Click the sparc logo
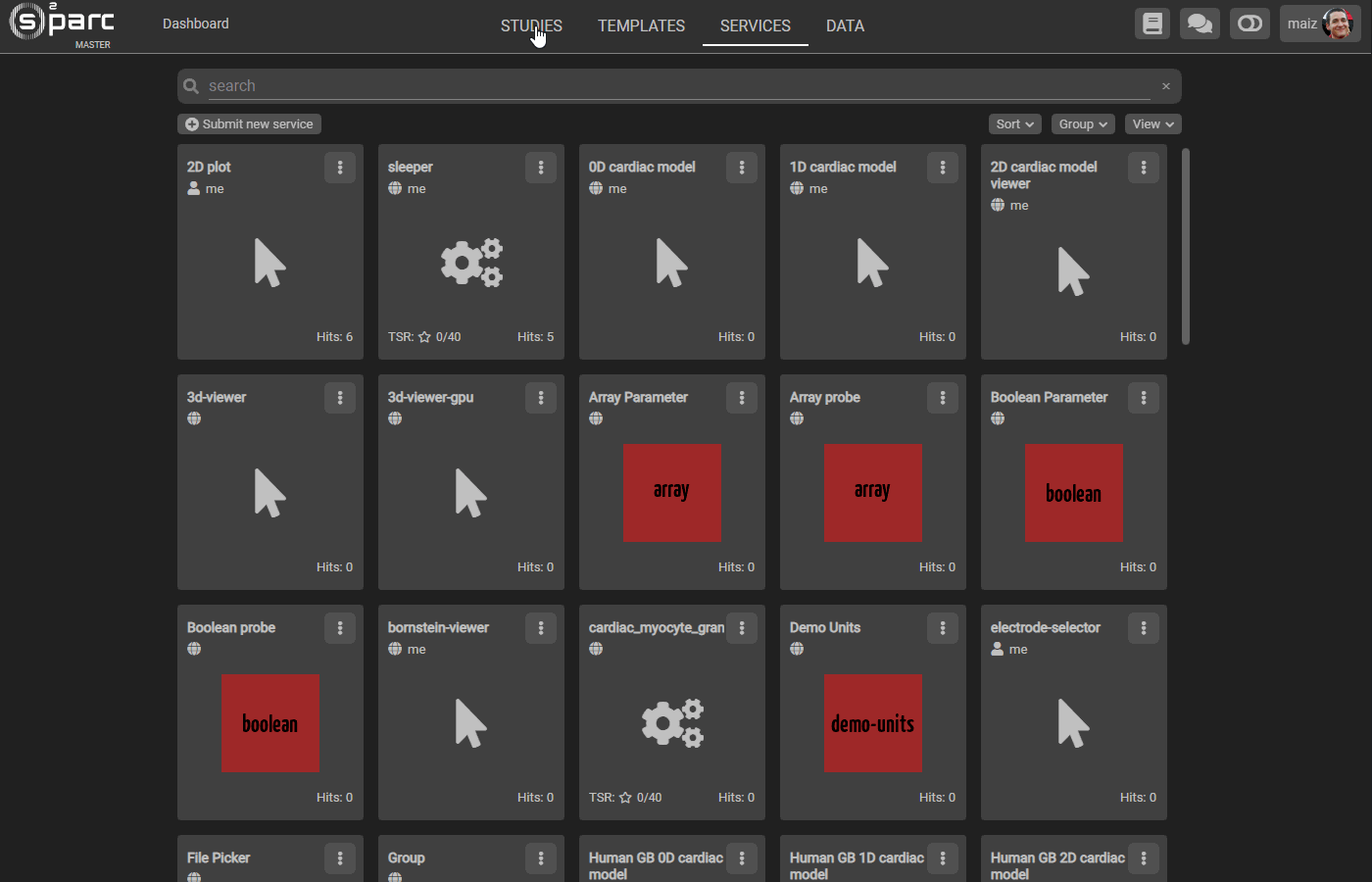This screenshot has height=882, width=1372. (x=61, y=24)
